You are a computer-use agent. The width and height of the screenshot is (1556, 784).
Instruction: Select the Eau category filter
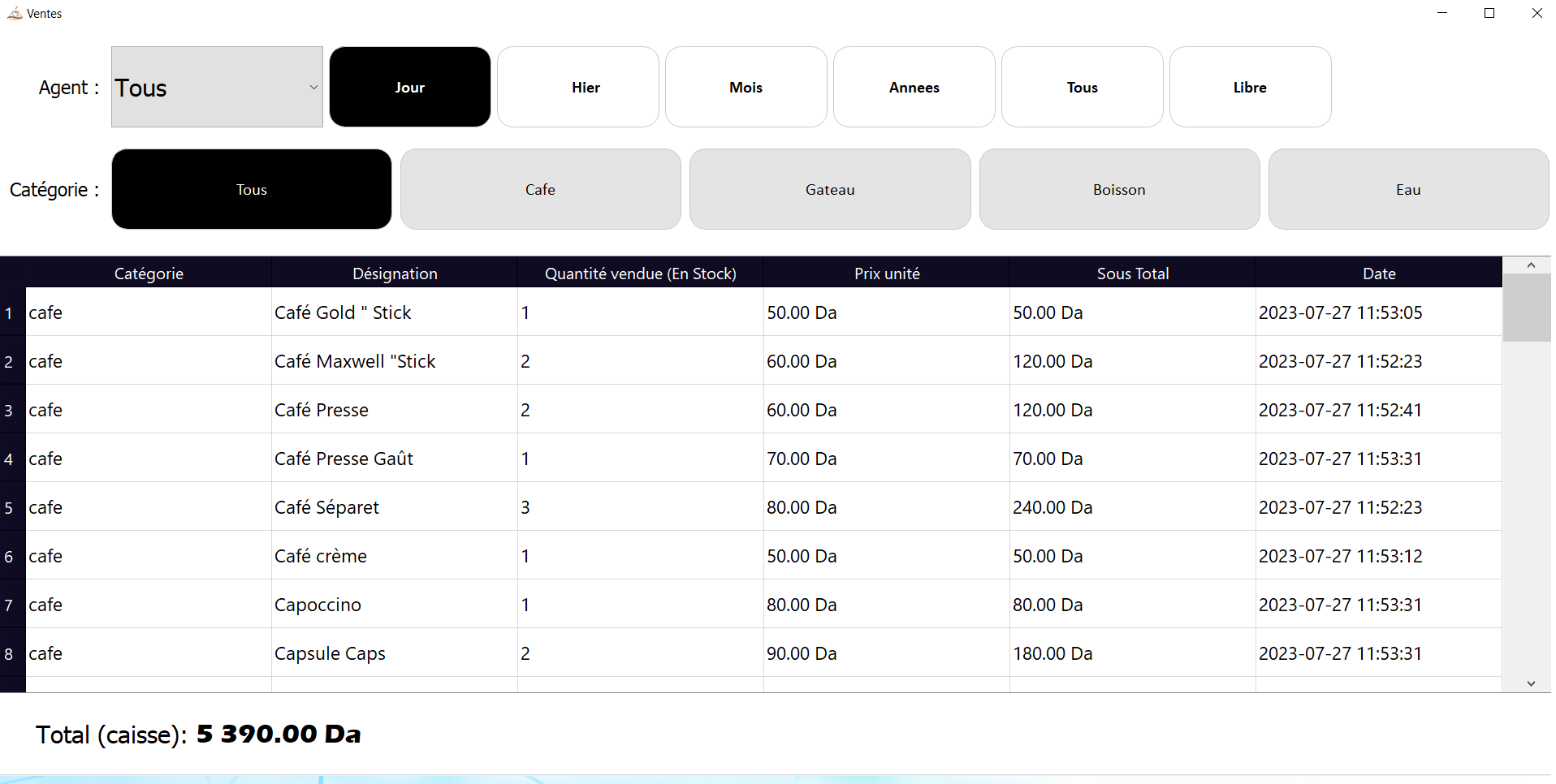point(1408,189)
